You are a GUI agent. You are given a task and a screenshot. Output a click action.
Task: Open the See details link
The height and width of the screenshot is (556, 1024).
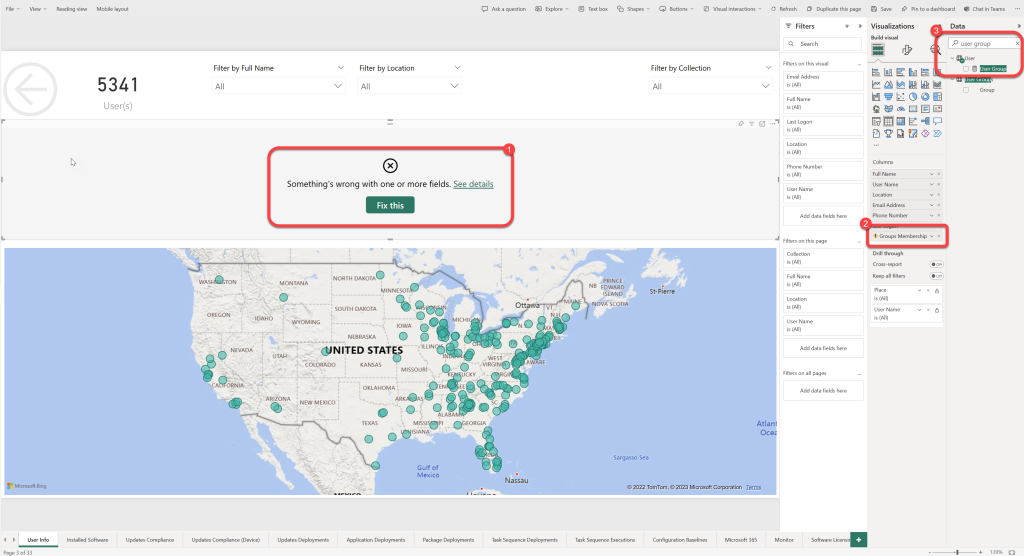[473, 184]
